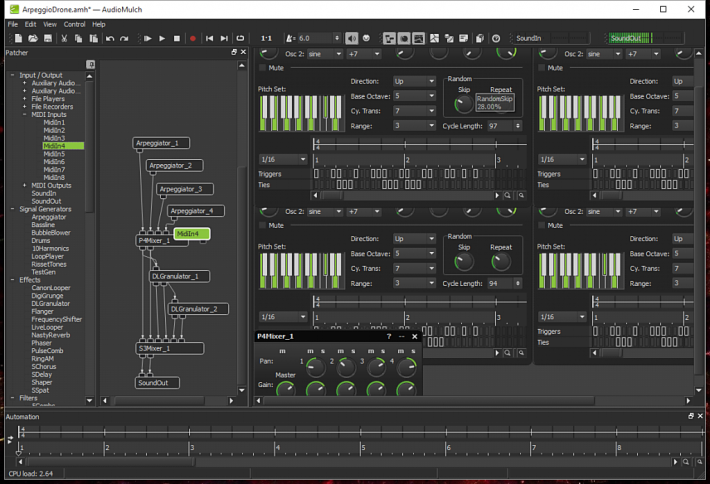Click the Save document toolbar icon
The height and width of the screenshot is (484, 710).
pos(48,38)
